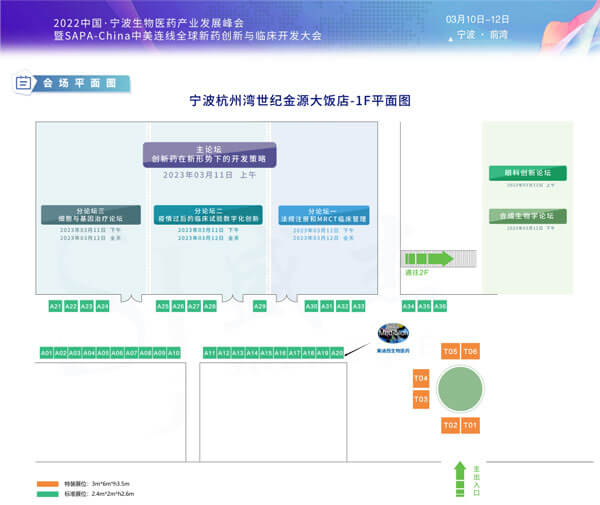
Task: Select standard booth A21
Action: pos(56,306)
